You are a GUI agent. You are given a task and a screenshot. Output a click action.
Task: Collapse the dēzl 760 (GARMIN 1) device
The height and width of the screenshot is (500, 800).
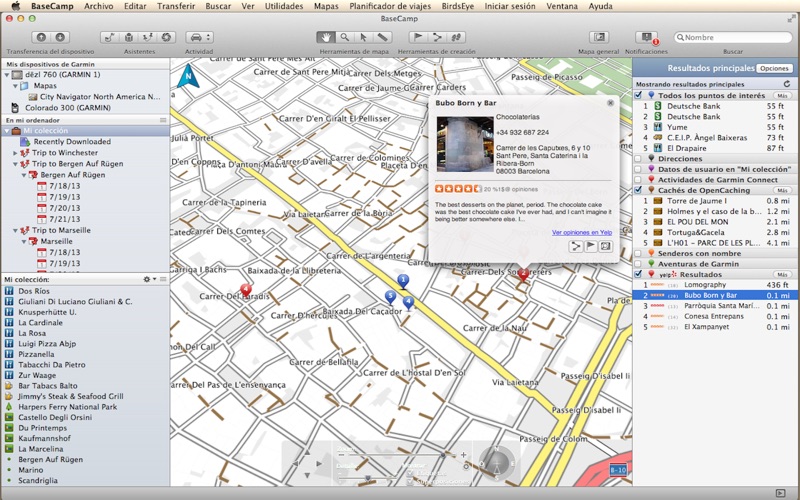click(7, 74)
